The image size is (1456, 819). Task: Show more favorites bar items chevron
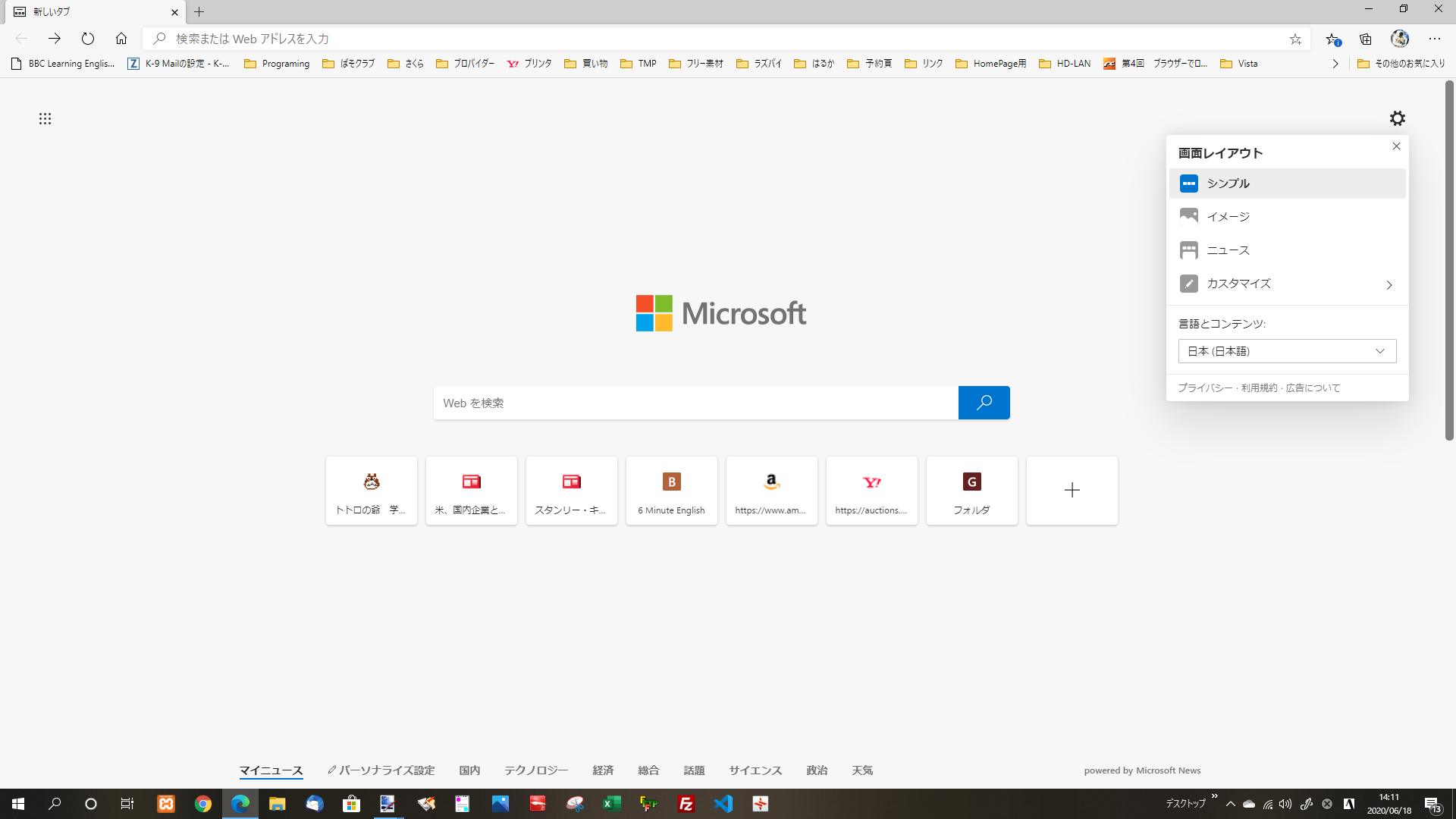1335,64
